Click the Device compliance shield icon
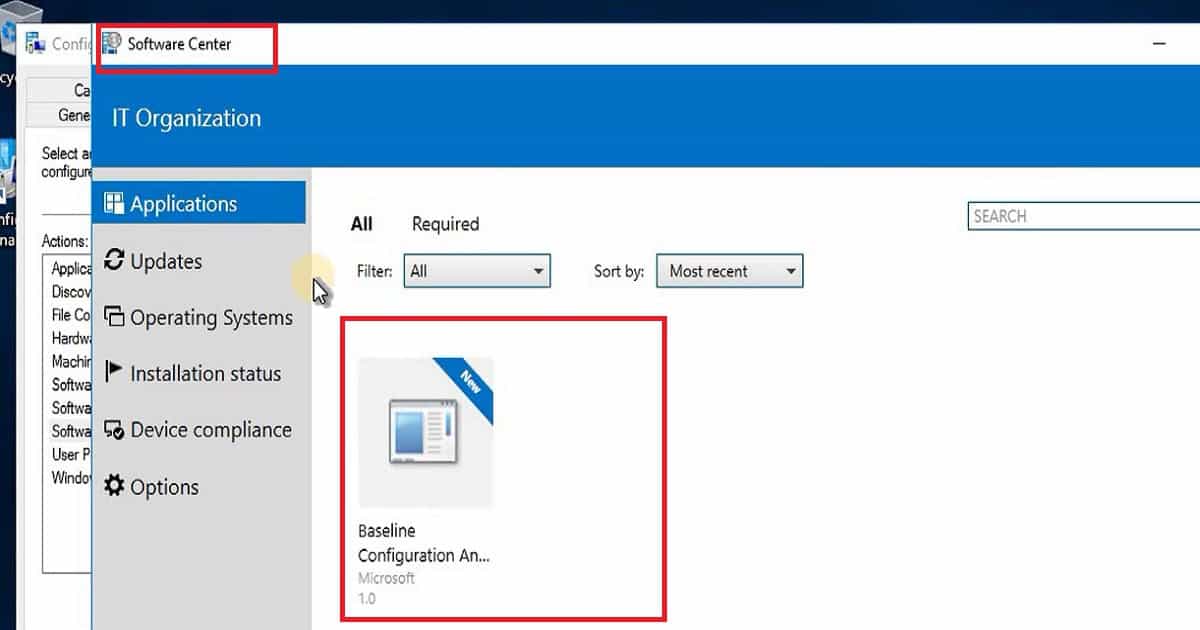This screenshot has height=630, width=1200. coord(114,430)
